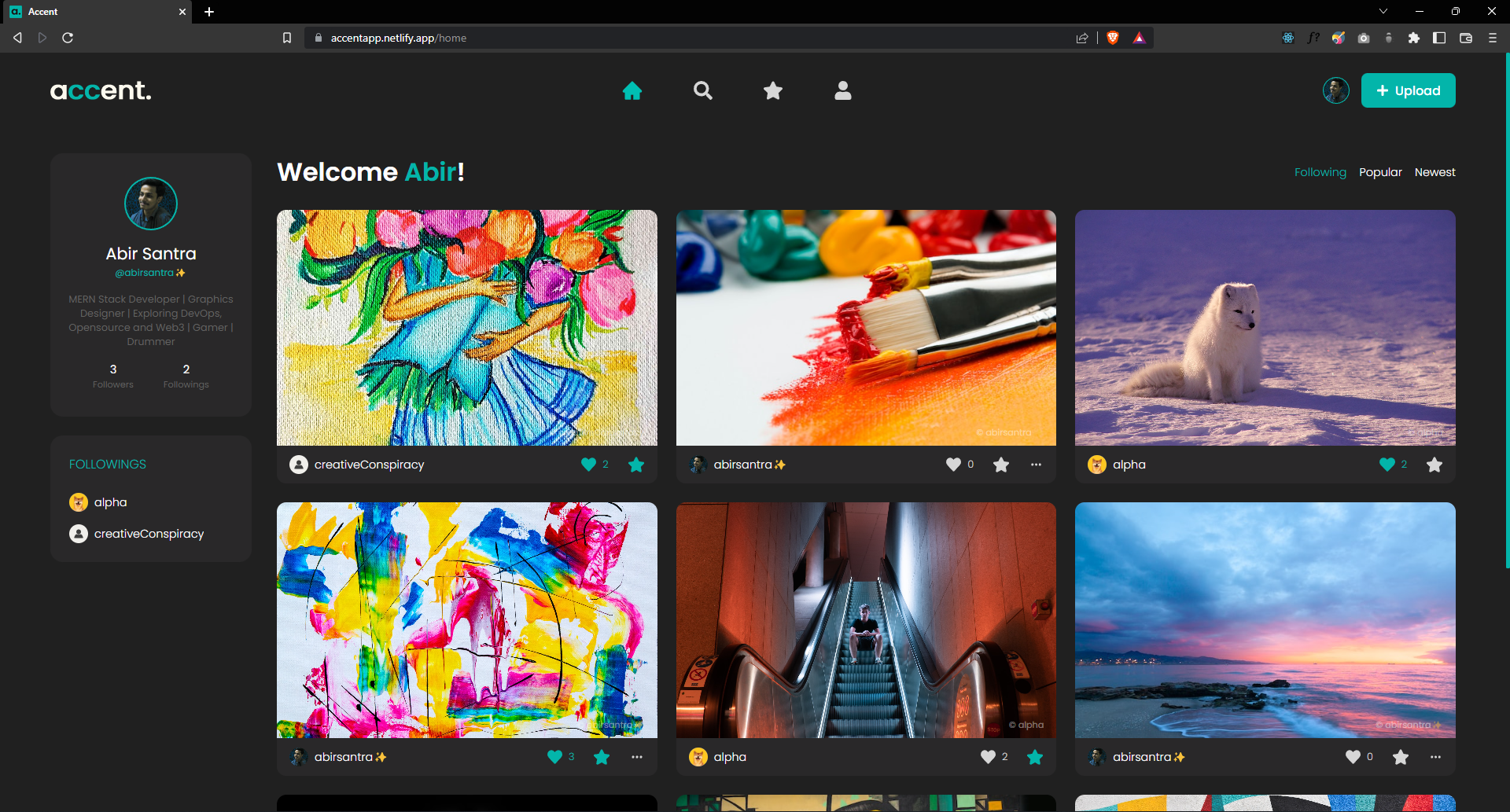Switch to the Newest feed tab
Screen dimensions: 1510x812
click(1435, 172)
